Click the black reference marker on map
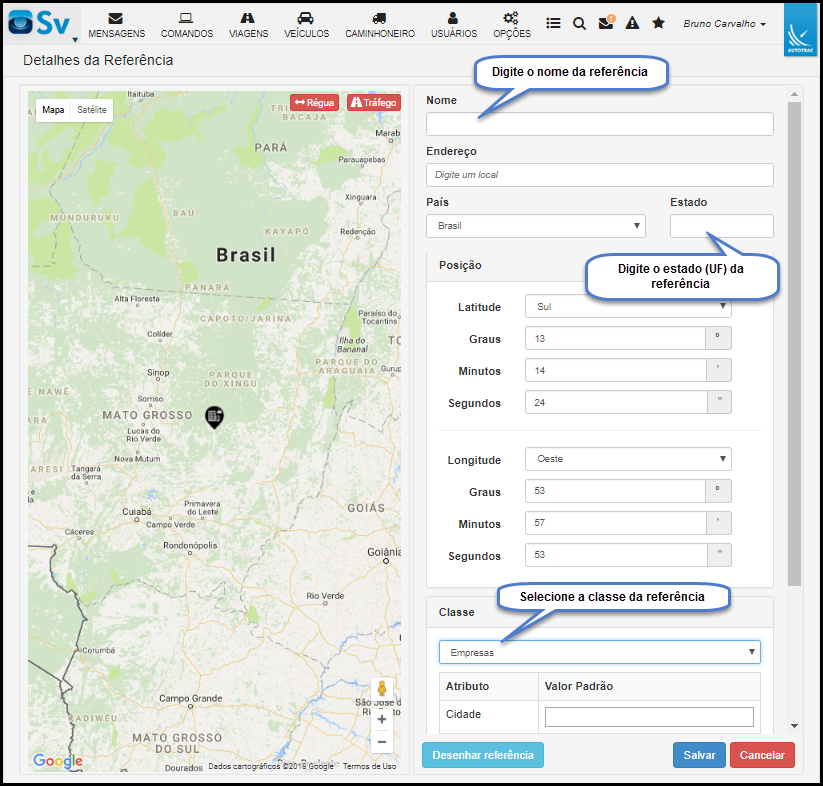The image size is (823, 786). click(214, 417)
